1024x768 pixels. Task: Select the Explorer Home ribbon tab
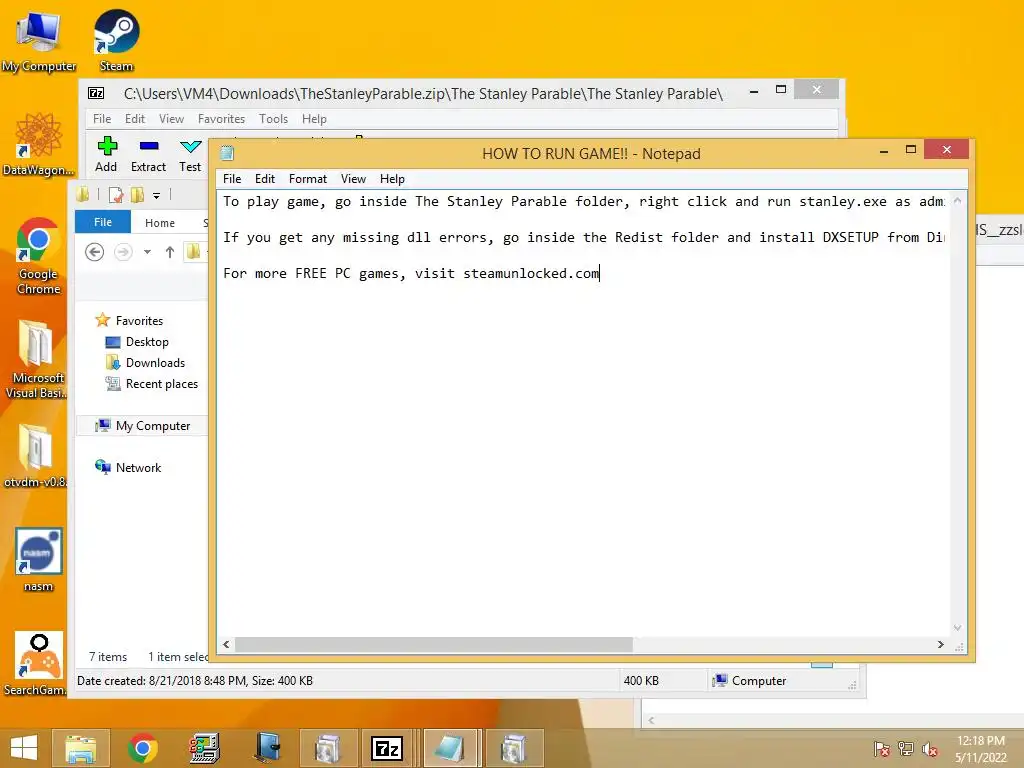tap(160, 223)
